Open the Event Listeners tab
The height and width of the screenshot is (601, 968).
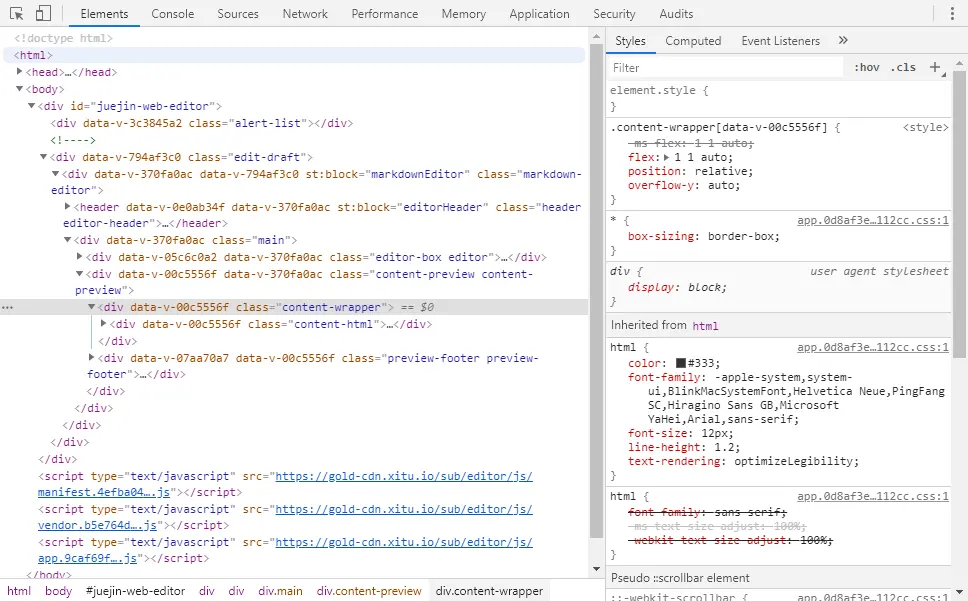point(780,41)
